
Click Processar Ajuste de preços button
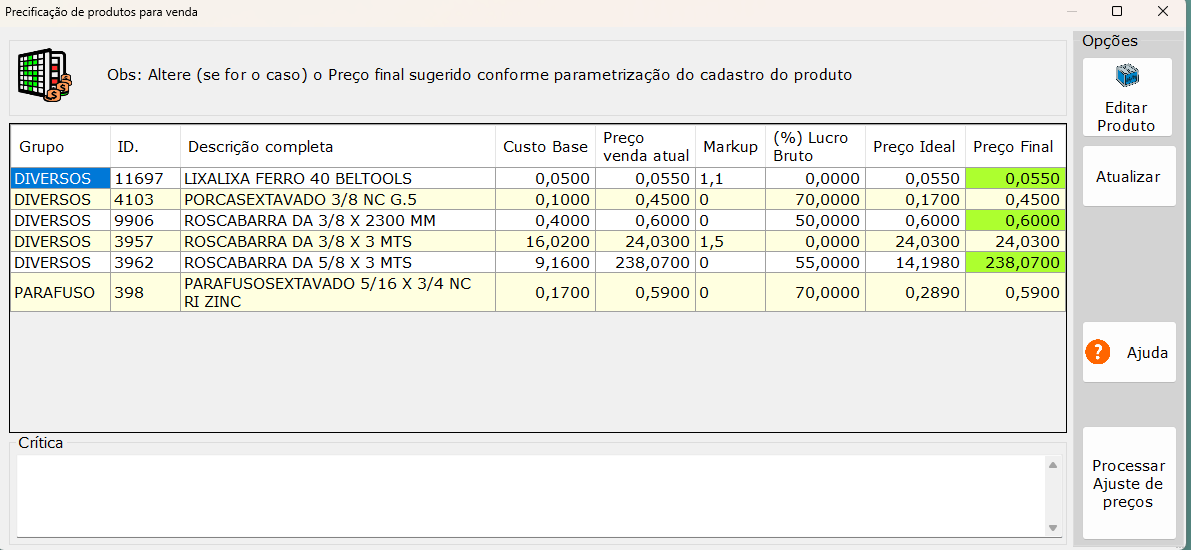tap(1128, 484)
